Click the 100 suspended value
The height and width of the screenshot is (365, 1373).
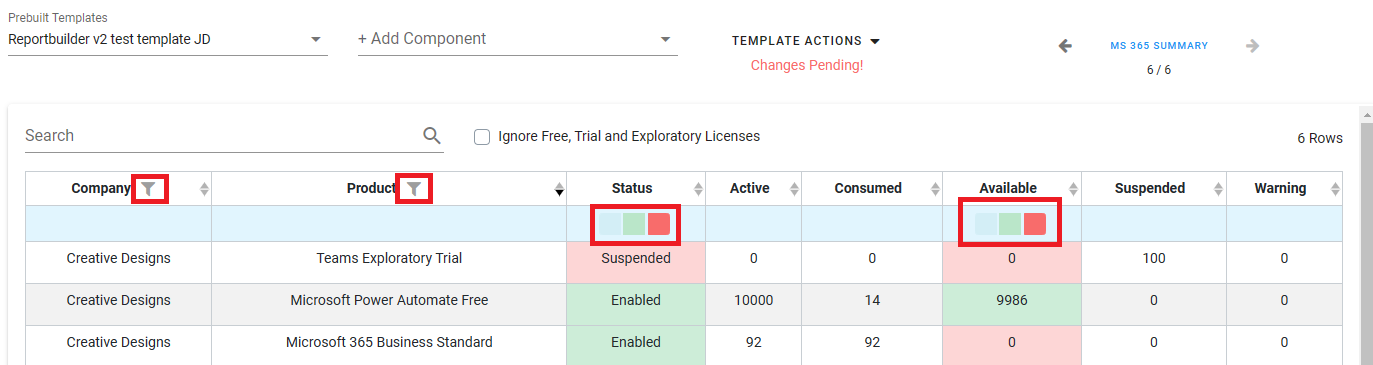point(1153,258)
